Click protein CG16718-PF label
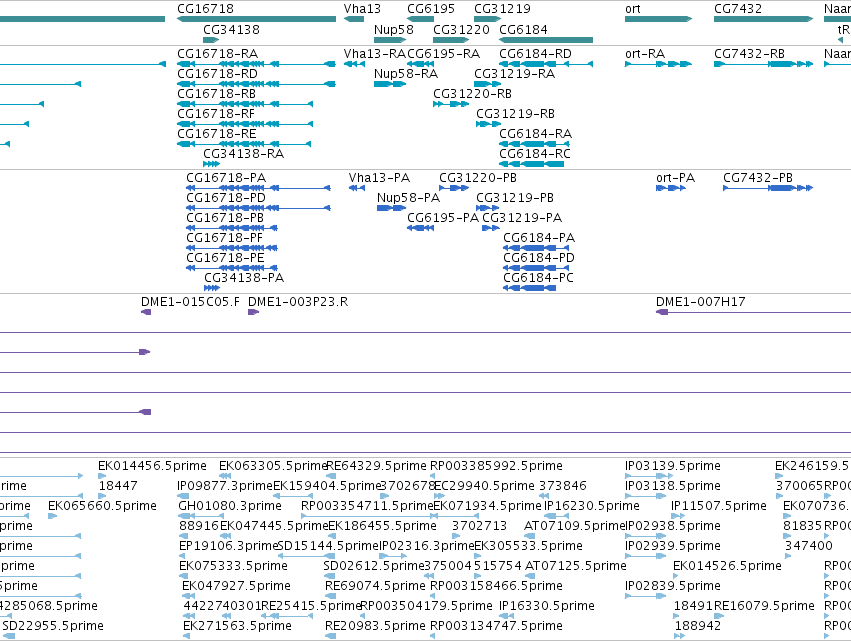 pyautogui.click(x=225, y=238)
